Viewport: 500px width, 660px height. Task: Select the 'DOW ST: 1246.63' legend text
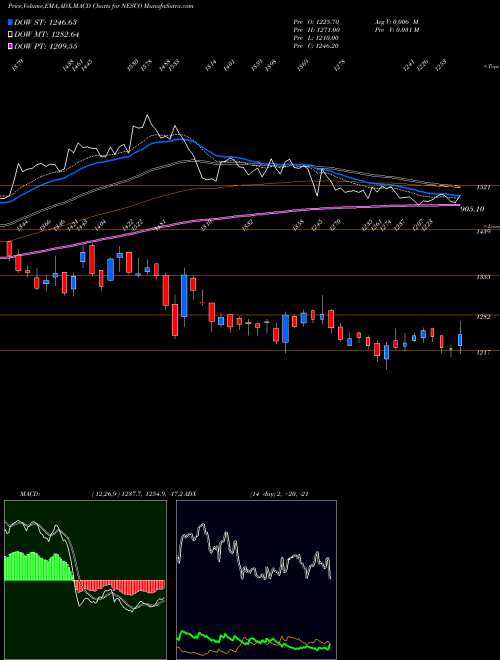[45, 22]
